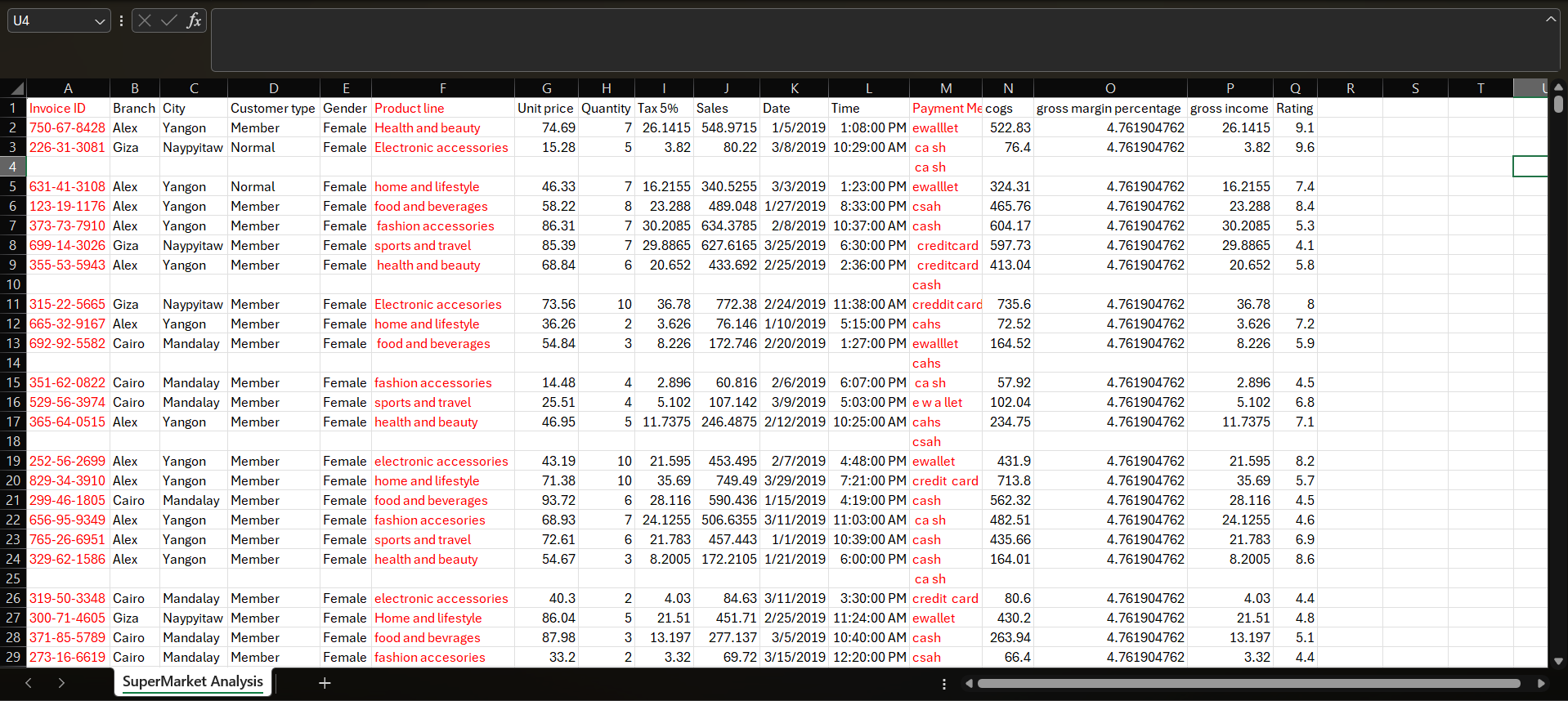This screenshot has height=701, width=1568.
Task: Click 'Home and lifestyle' cell in row 27
Action: coord(443,618)
